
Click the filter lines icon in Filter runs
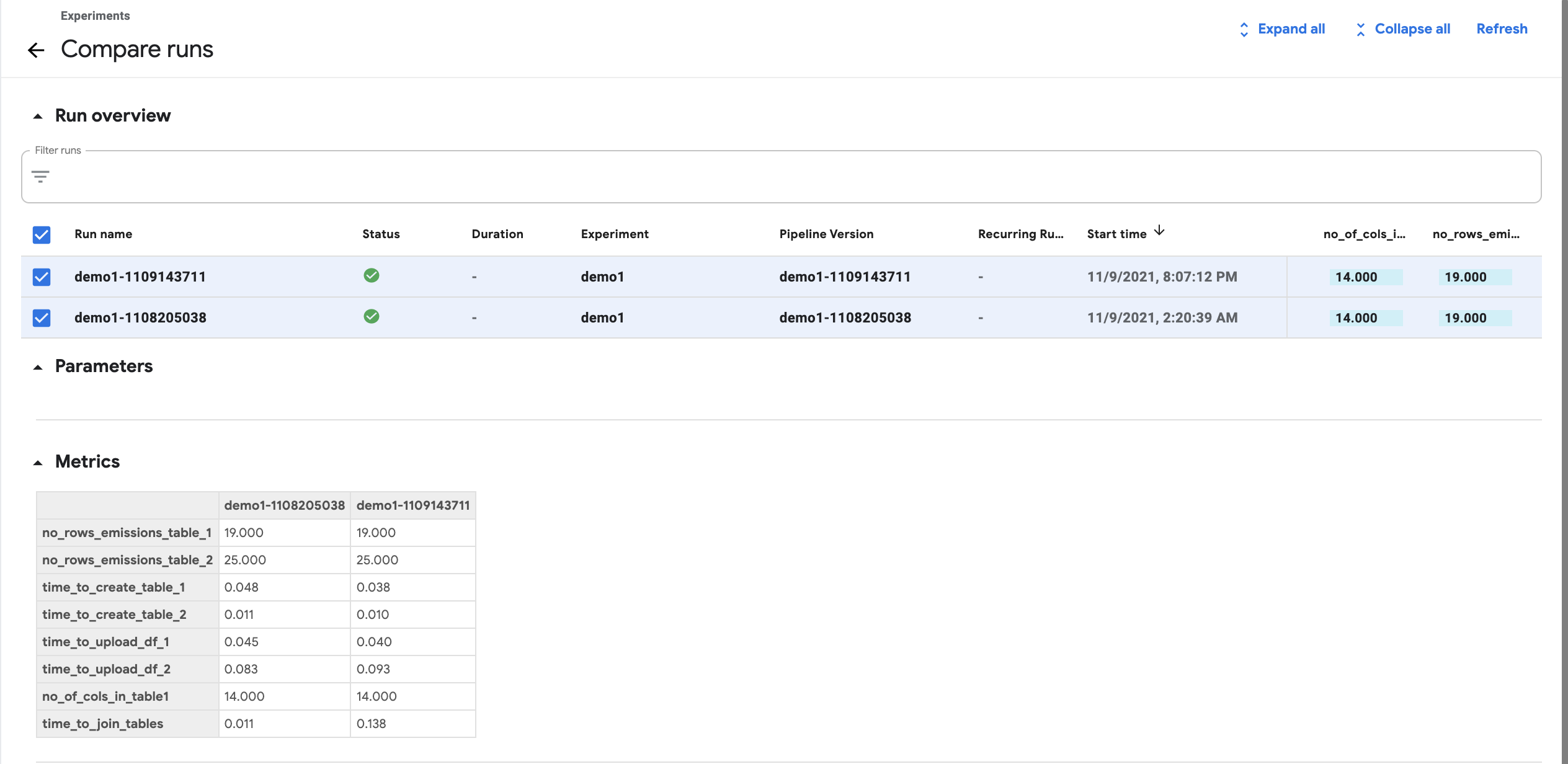point(40,177)
